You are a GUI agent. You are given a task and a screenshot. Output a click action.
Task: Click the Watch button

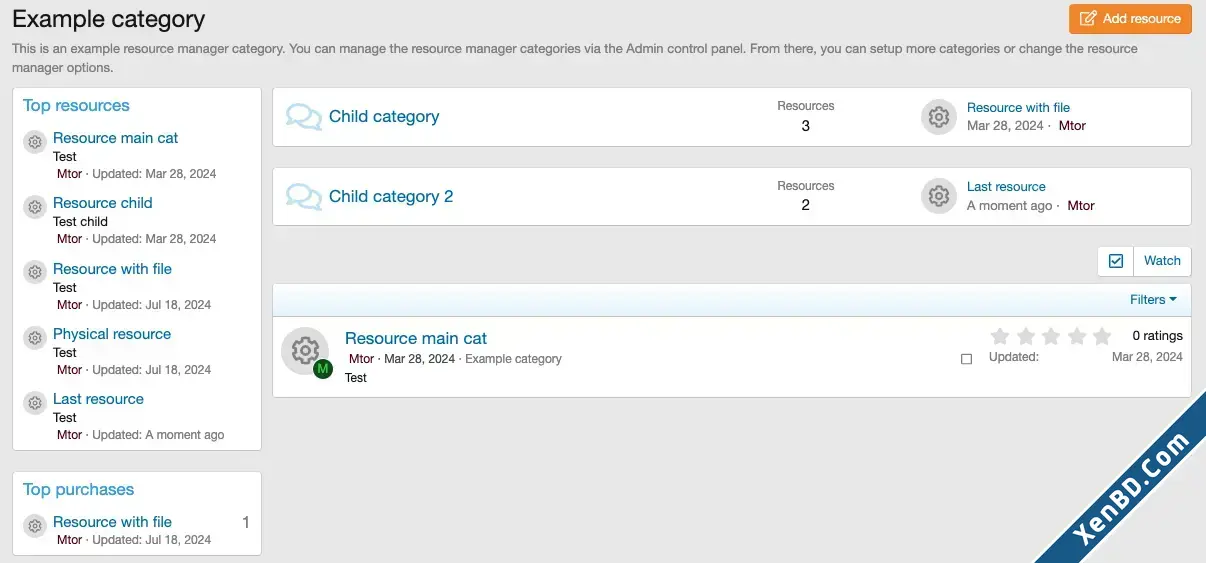click(x=1162, y=261)
